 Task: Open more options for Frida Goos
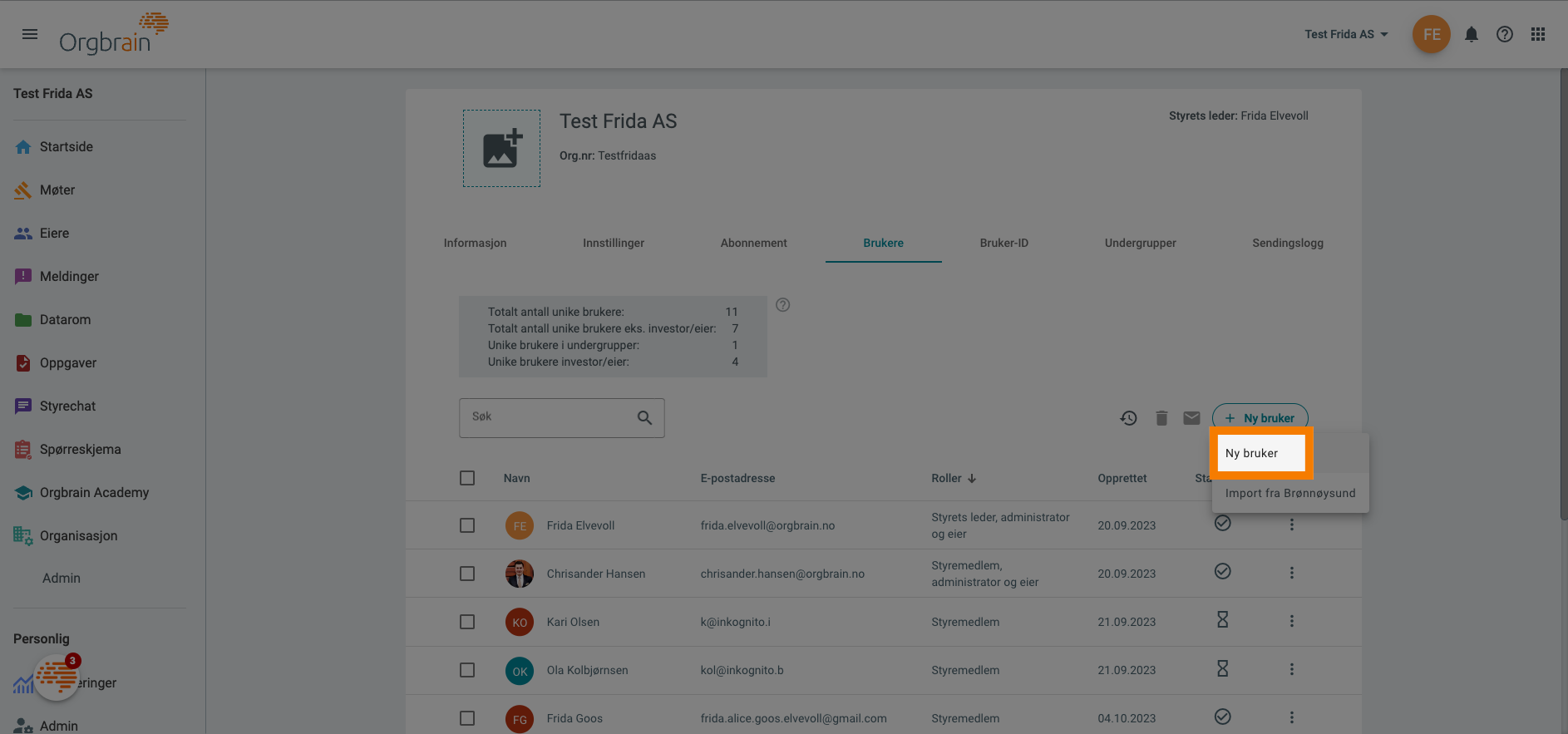(1292, 717)
